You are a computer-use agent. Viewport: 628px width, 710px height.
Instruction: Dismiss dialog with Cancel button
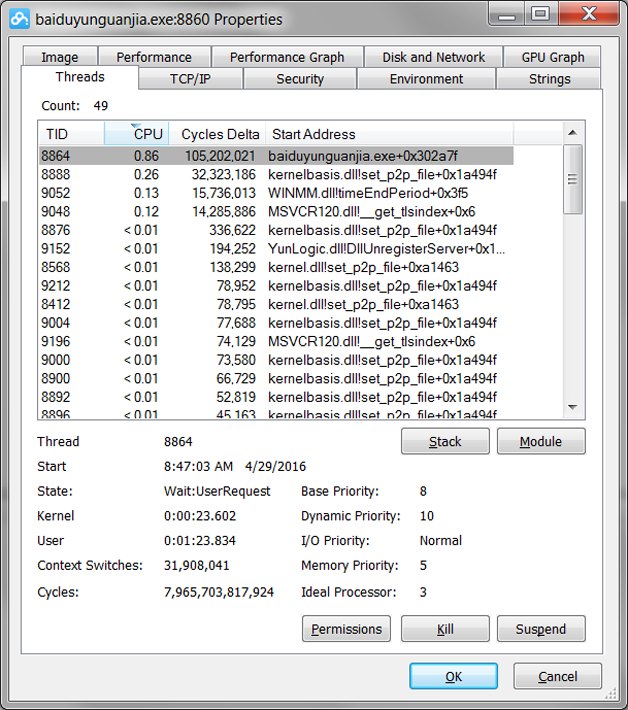point(557,676)
